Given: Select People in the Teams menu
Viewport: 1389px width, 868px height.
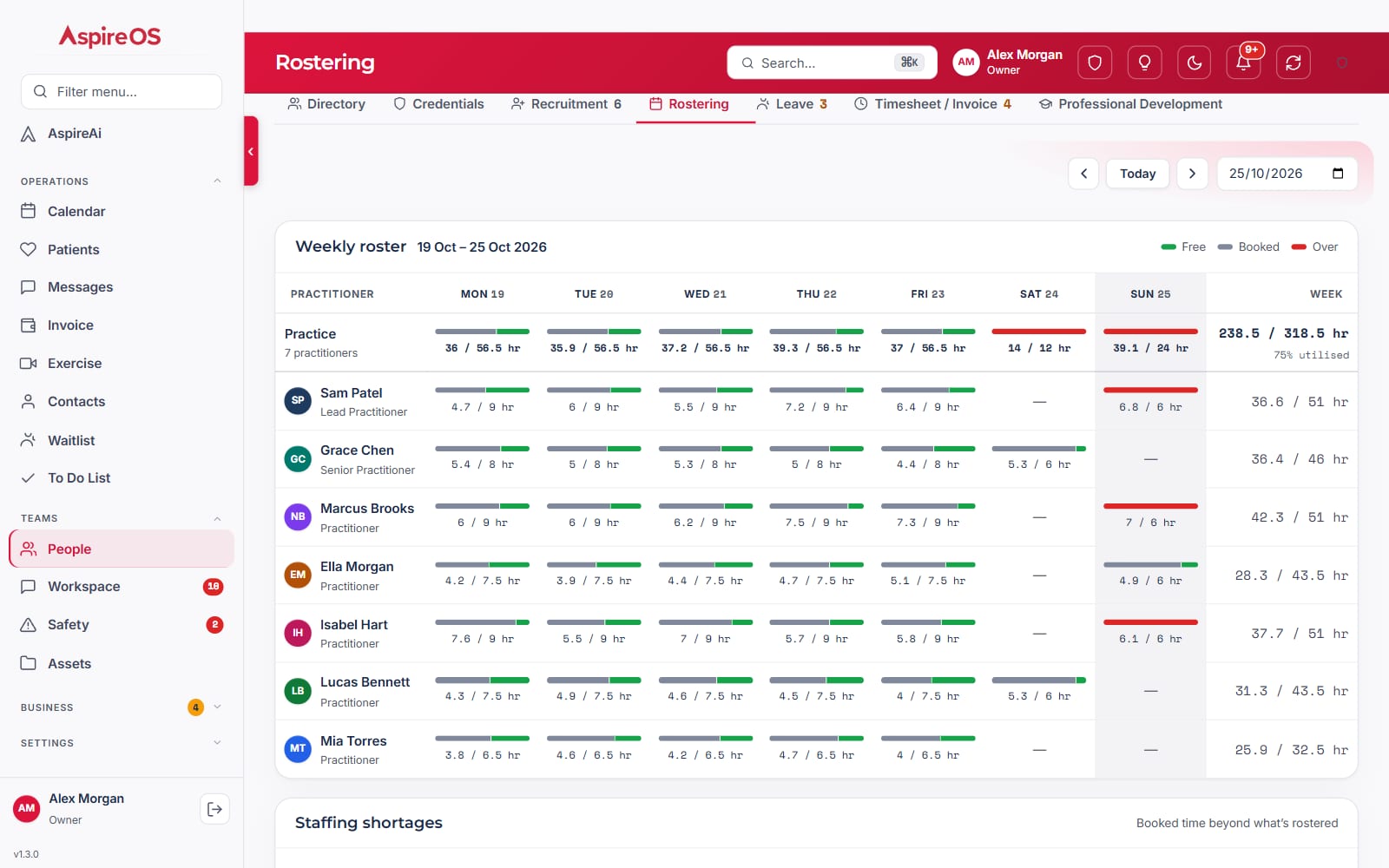Looking at the screenshot, I should [122, 549].
